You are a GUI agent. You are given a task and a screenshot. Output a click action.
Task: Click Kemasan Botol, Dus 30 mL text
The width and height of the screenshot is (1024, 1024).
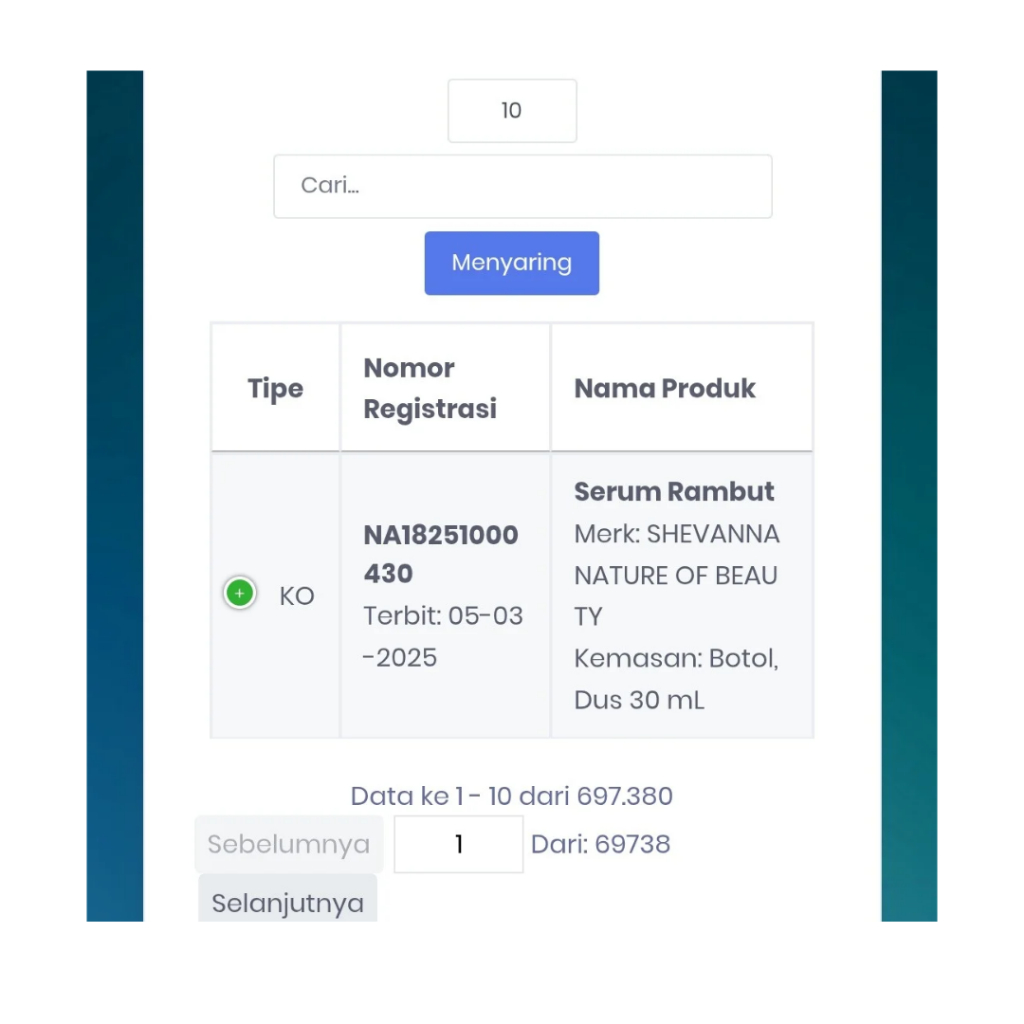click(676, 679)
